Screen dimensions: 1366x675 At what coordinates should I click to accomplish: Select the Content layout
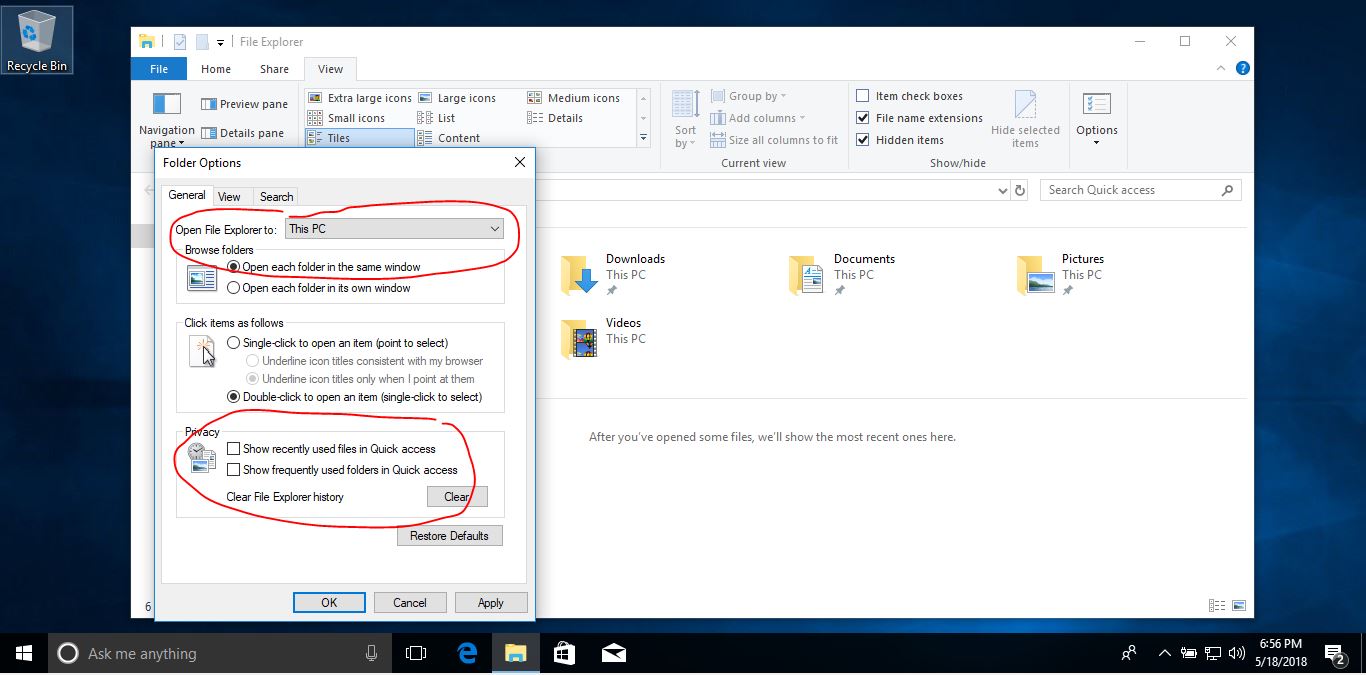(449, 138)
